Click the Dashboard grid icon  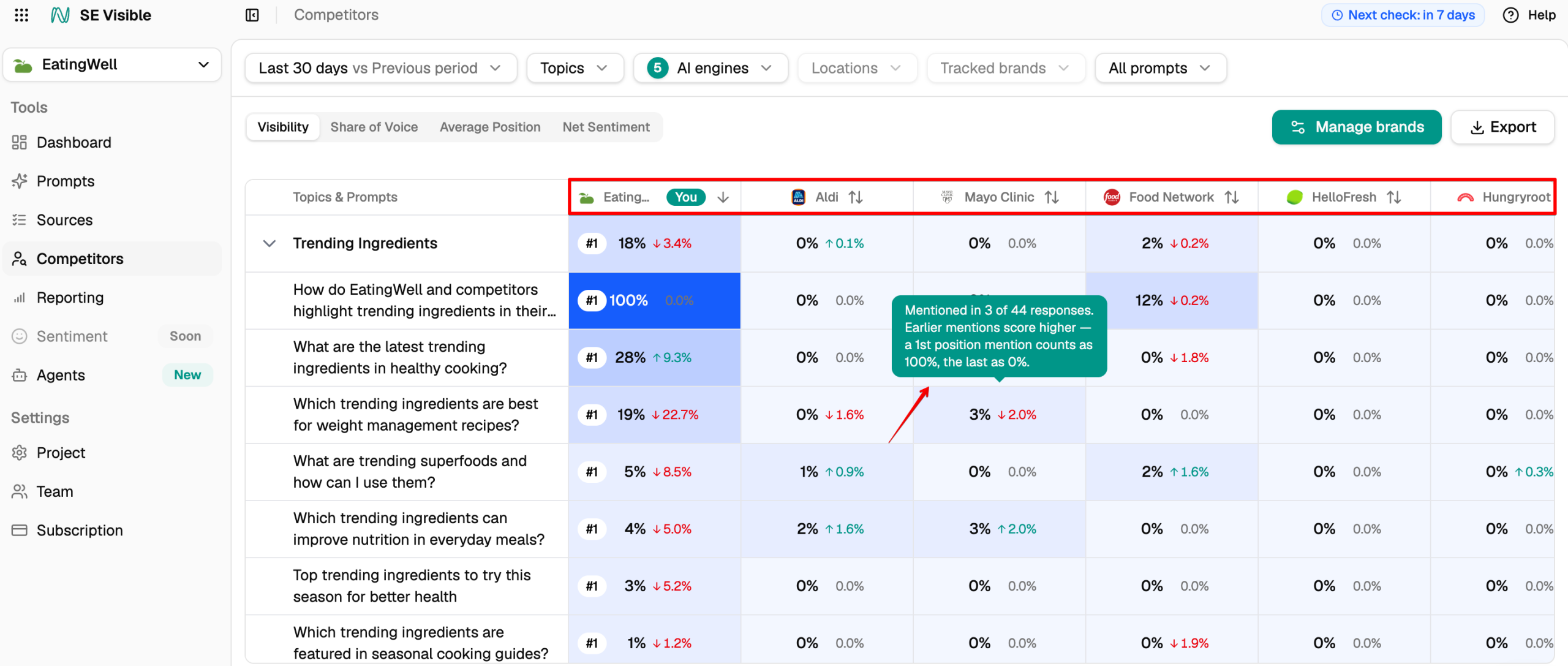20,142
